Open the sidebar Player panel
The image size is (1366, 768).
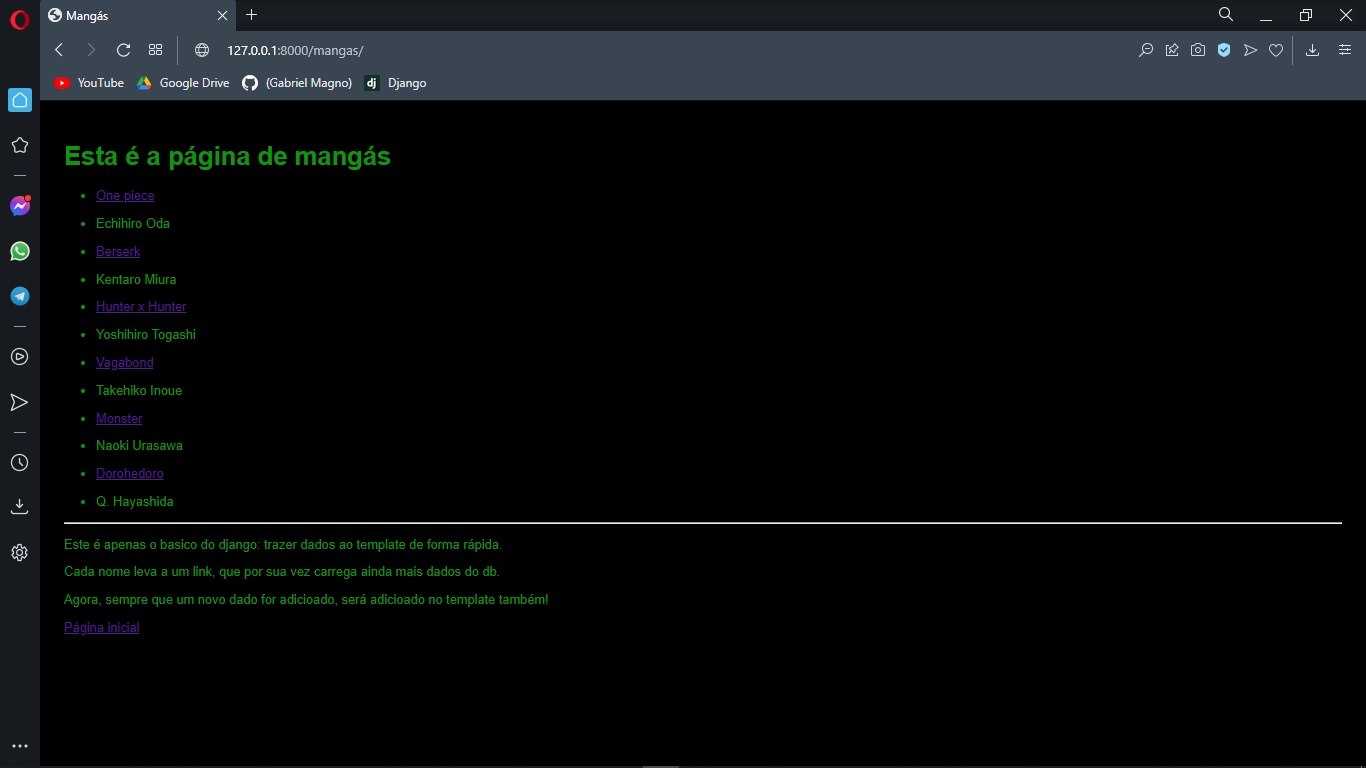pos(19,356)
